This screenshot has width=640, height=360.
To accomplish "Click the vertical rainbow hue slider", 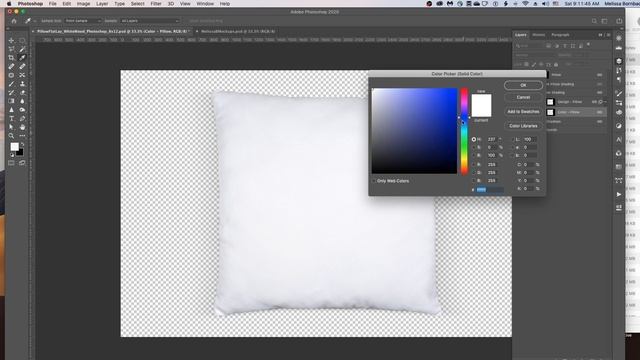I will pos(464,131).
